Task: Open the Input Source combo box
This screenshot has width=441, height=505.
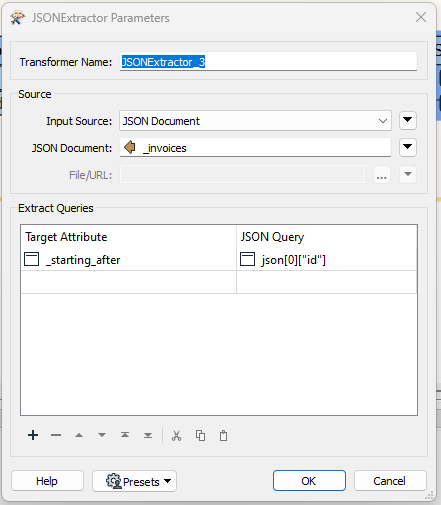Action: click(x=255, y=121)
